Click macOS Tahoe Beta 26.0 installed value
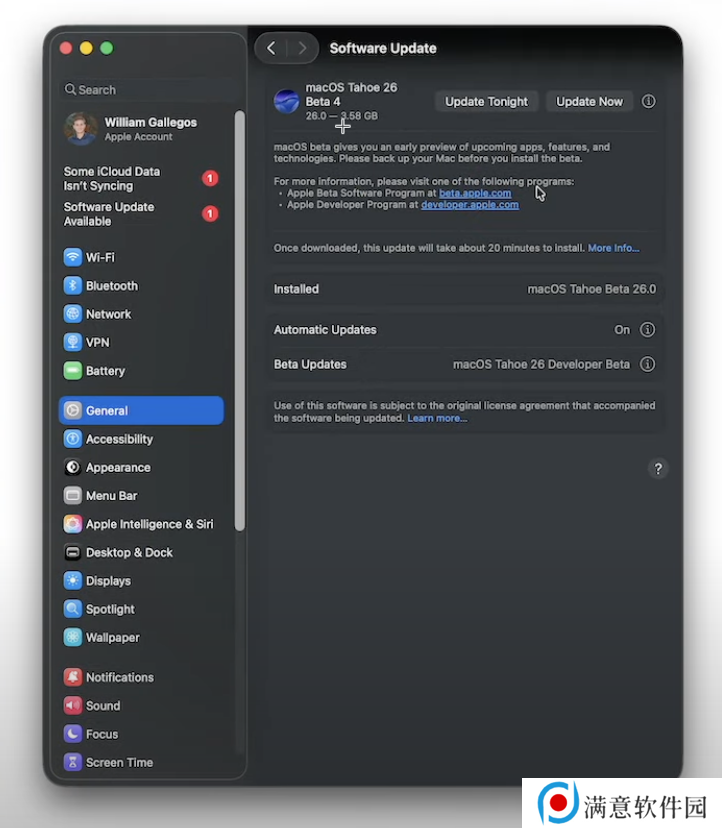 (x=592, y=289)
